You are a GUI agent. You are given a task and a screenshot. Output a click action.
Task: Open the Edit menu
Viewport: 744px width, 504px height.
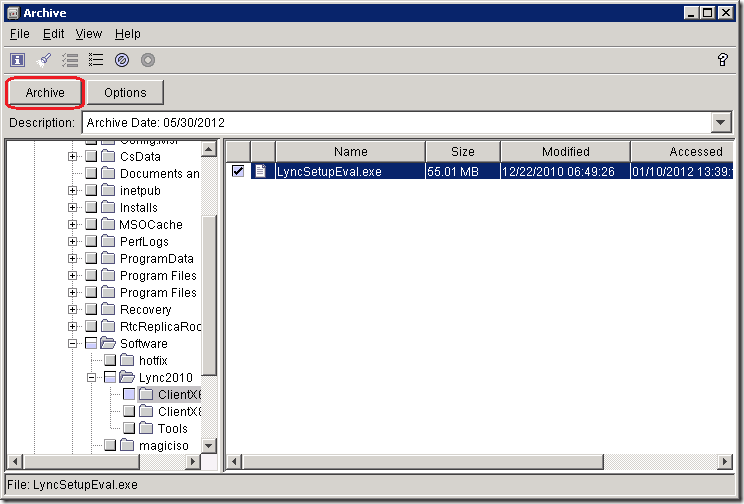click(x=53, y=34)
